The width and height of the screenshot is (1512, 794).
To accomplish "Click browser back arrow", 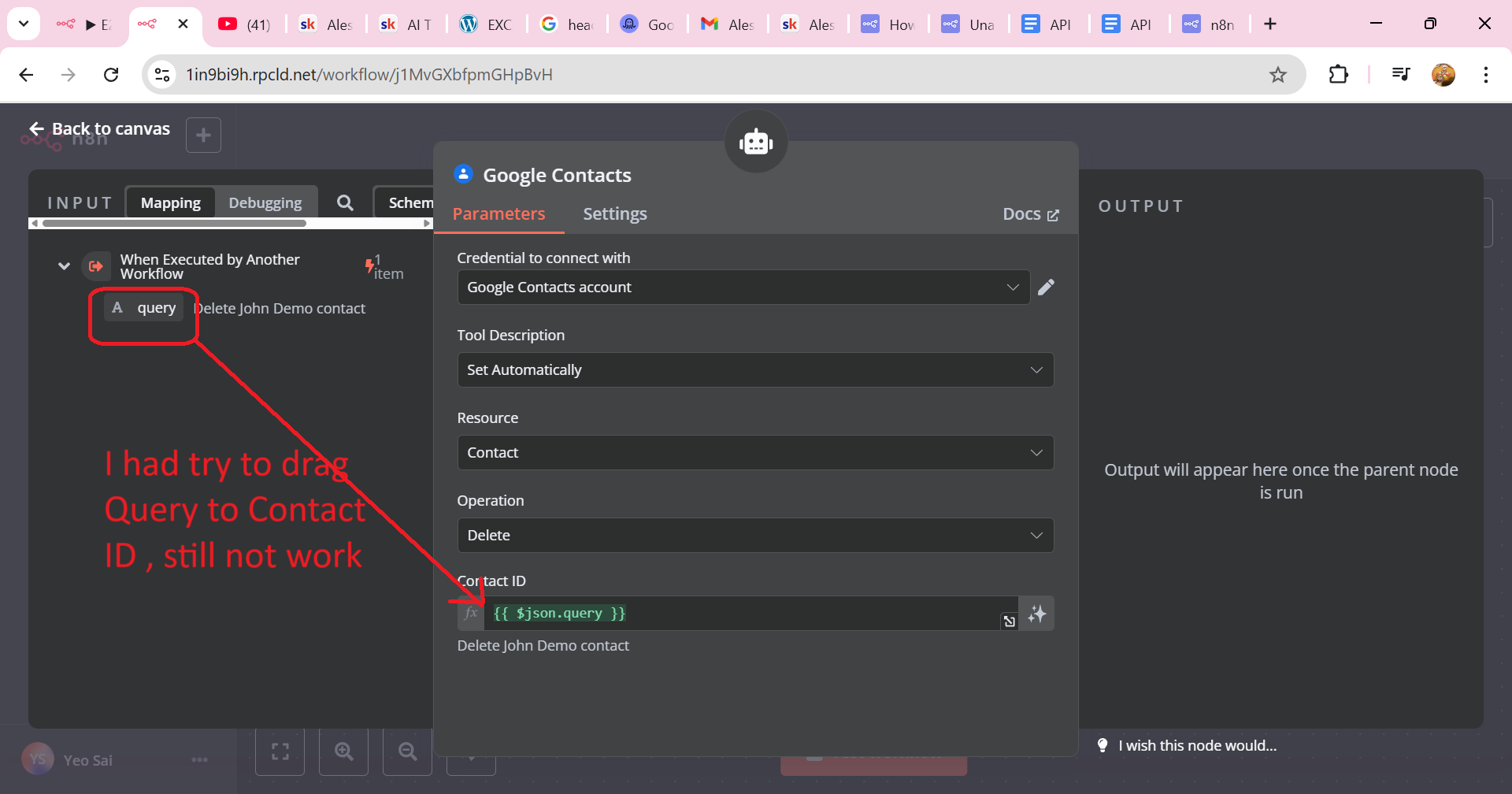I will (26, 75).
